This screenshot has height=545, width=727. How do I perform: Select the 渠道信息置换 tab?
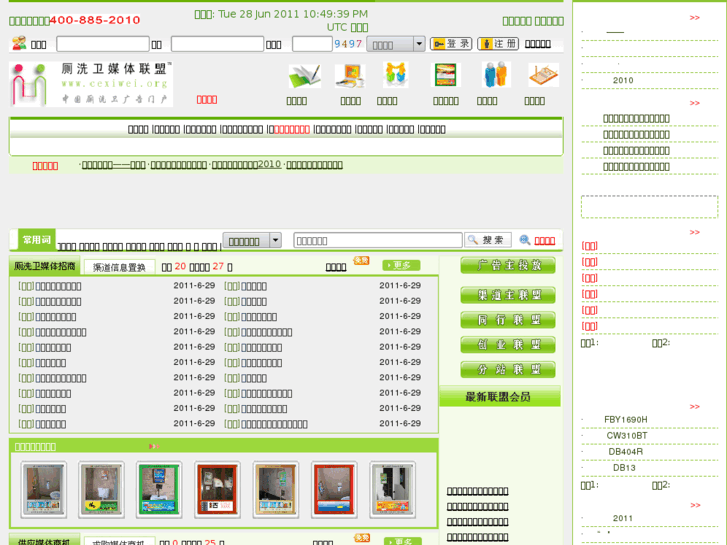point(119,267)
